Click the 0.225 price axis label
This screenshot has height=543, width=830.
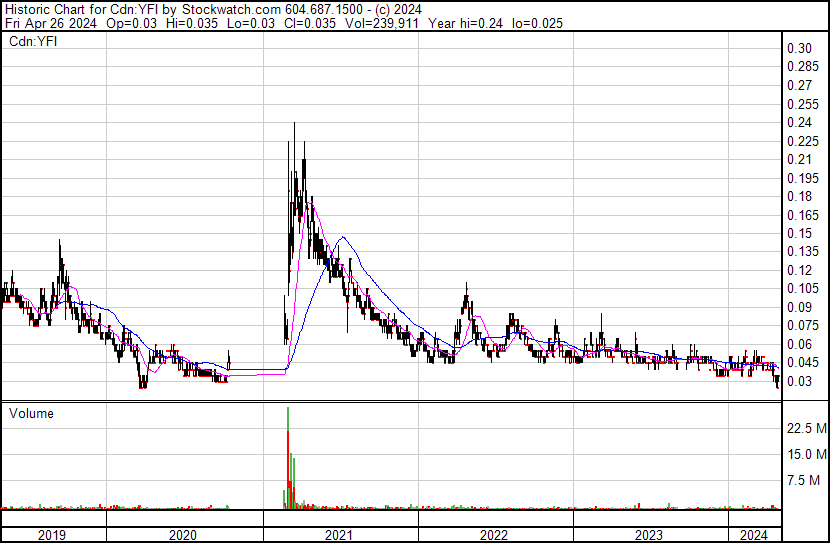[x=802, y=141]
